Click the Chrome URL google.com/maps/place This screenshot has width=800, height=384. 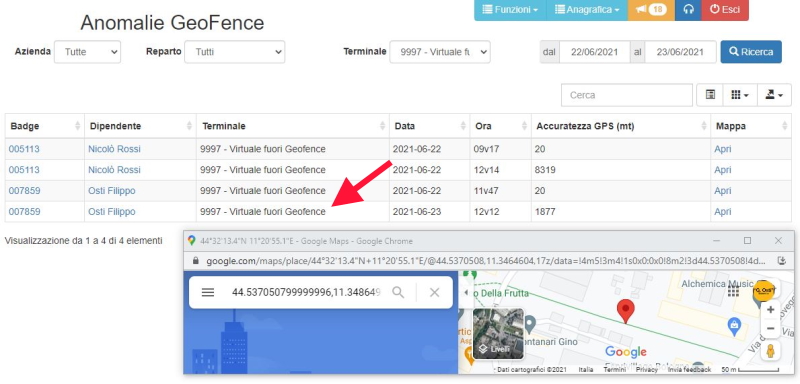click(486, 261)
